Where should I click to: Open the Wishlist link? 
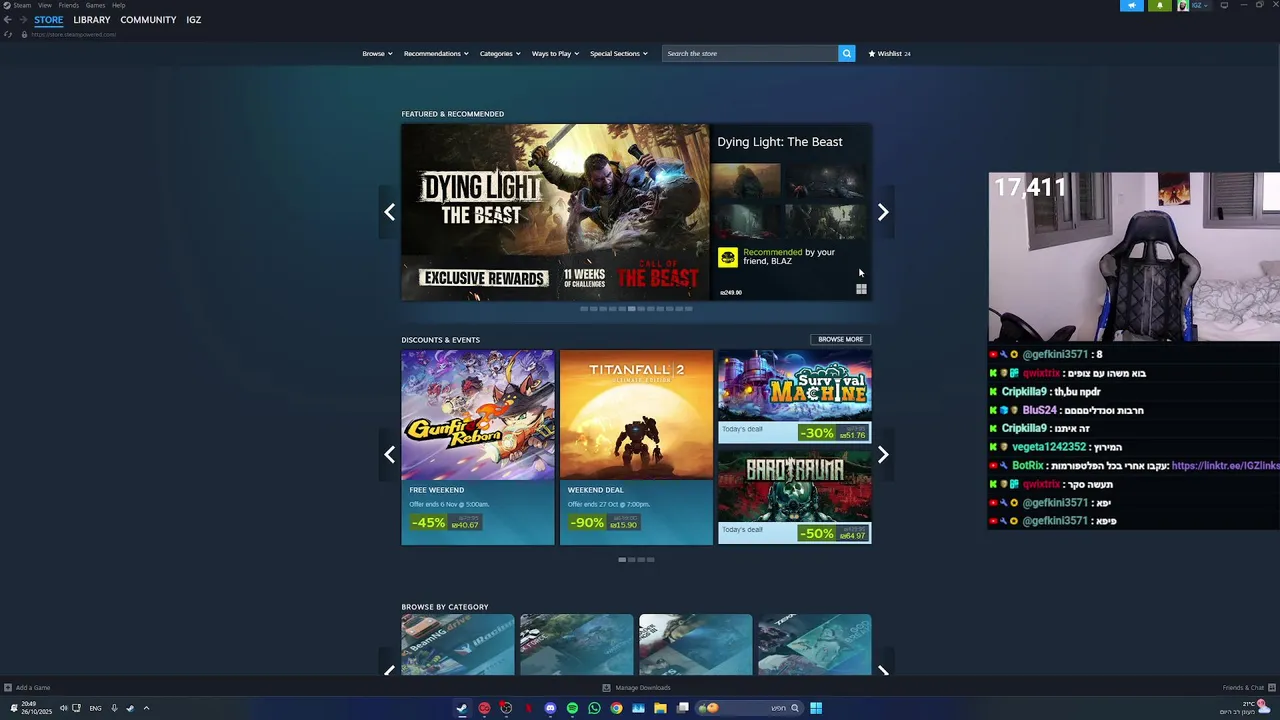pos(889,53)
